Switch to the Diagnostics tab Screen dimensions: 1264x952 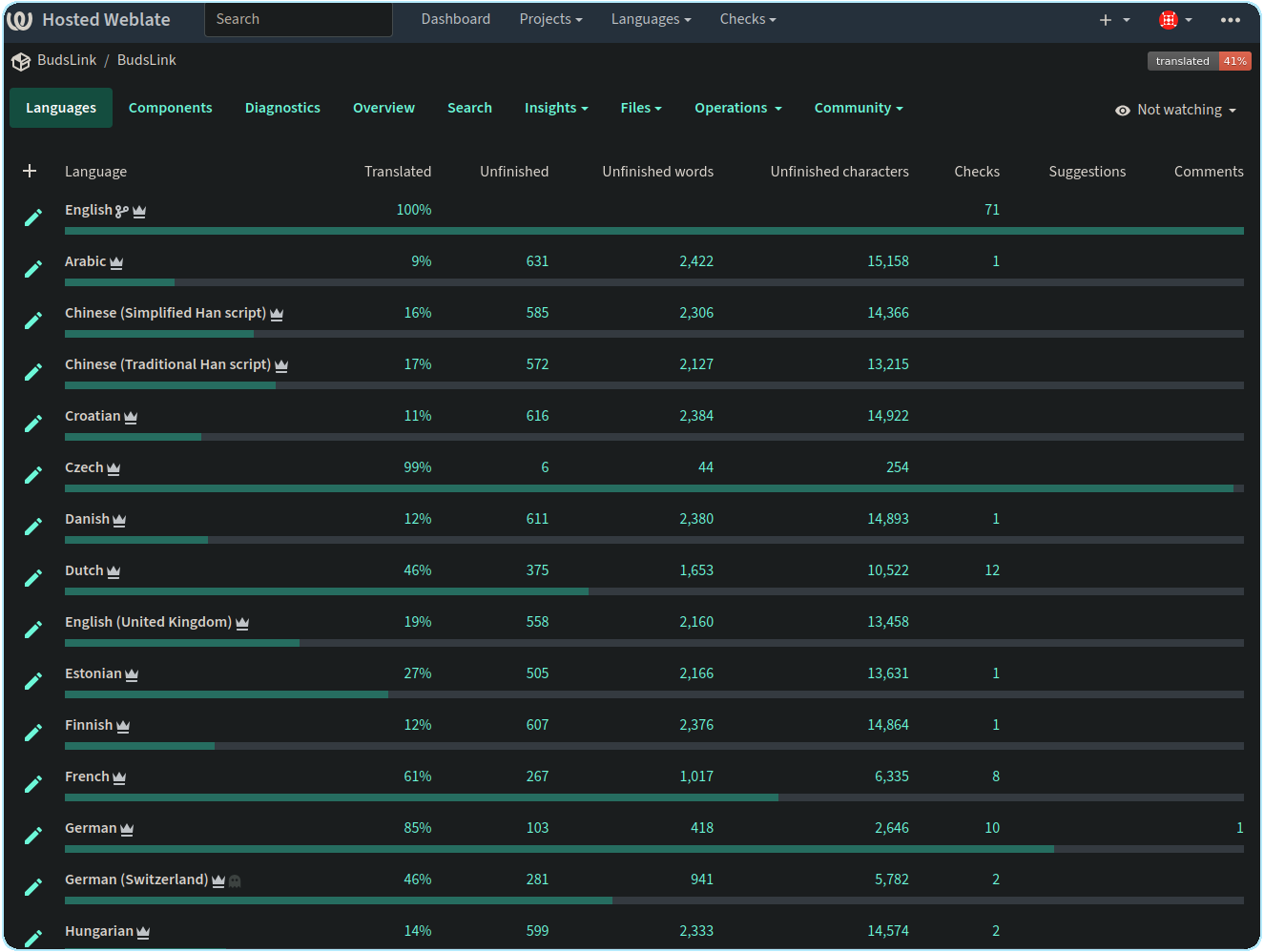[282, 108]
